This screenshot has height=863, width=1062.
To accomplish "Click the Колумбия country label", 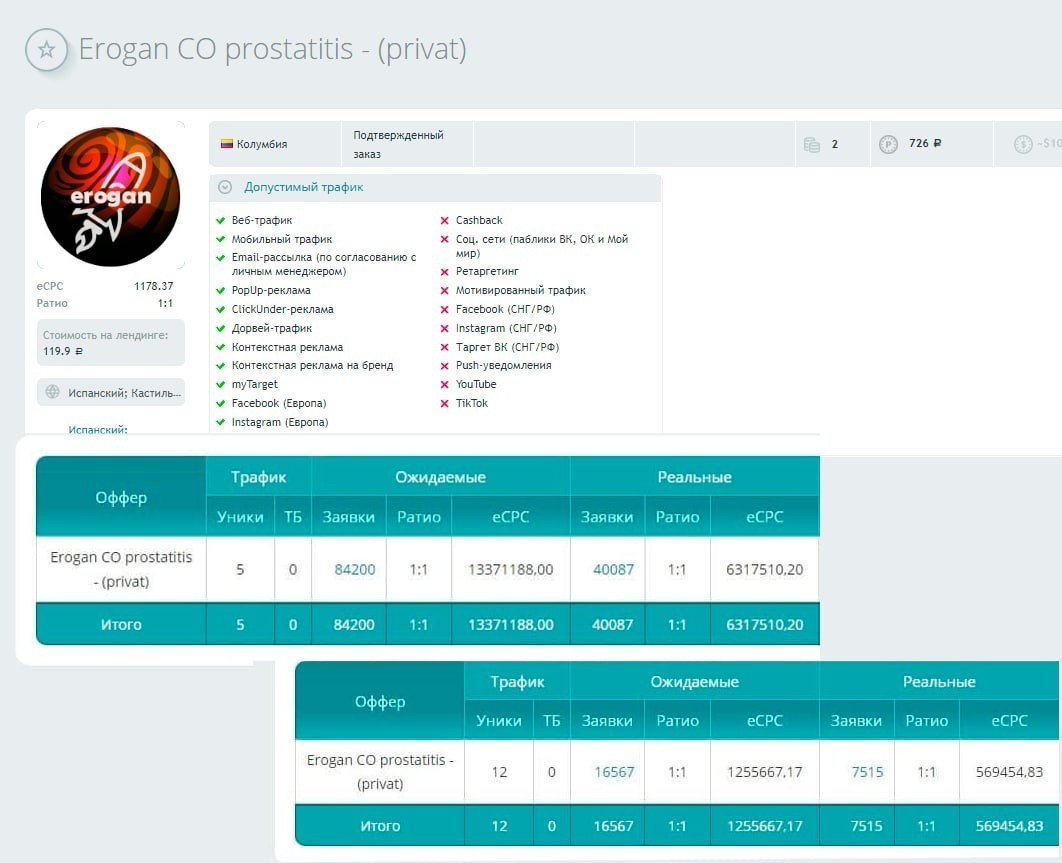I will tap(262, 144).
